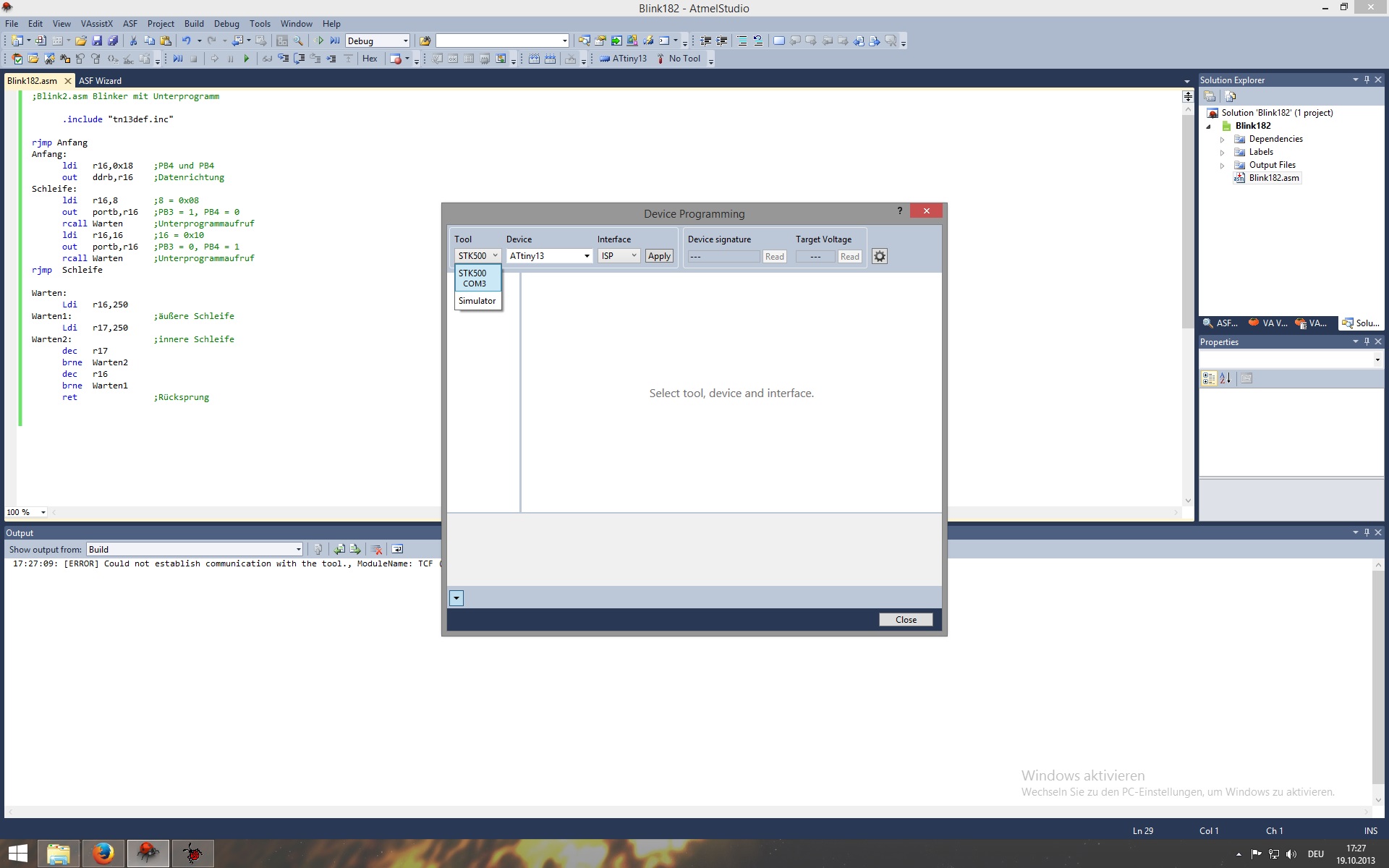The width and height of the screenshot is (1389, 868).
Task: Save the file with the floppy icon
Action: [97, 41]
